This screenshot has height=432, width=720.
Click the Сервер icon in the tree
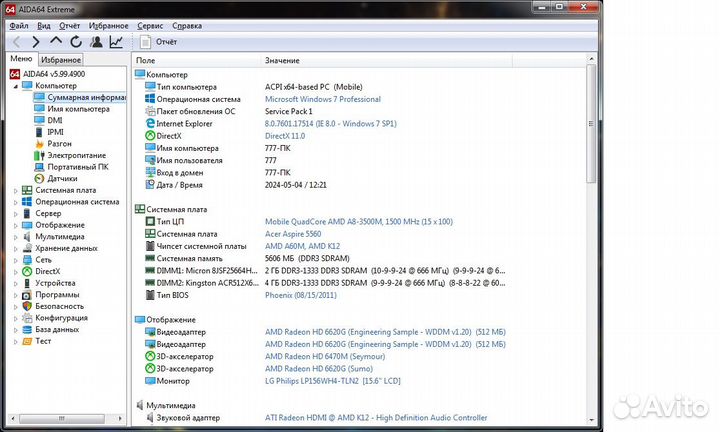point(27,213)
